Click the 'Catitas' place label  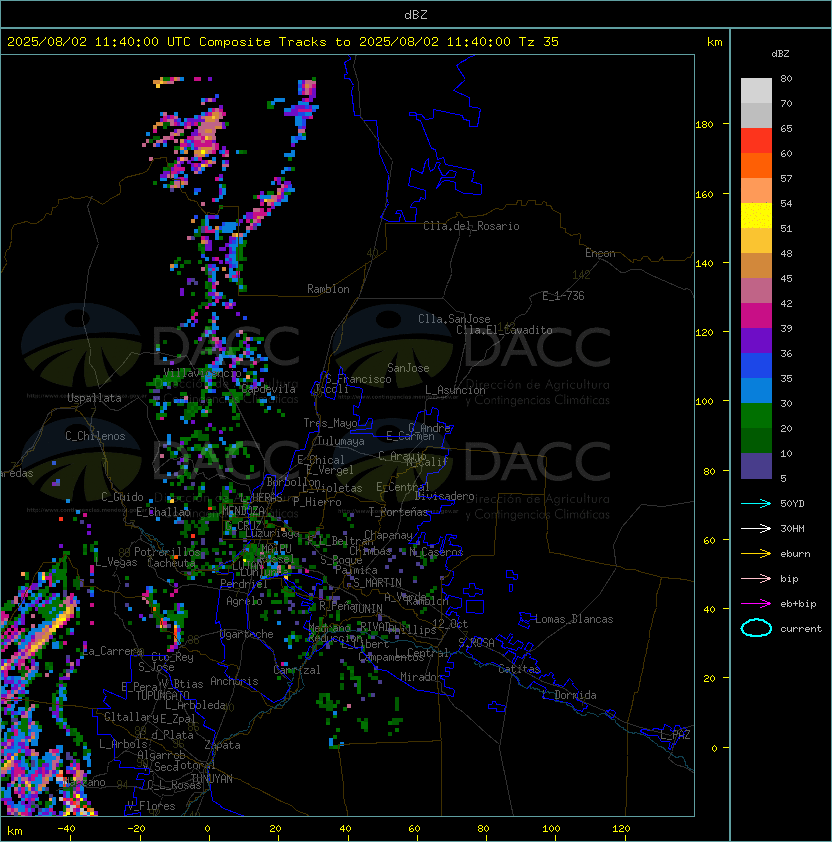[x=519, y=669]
